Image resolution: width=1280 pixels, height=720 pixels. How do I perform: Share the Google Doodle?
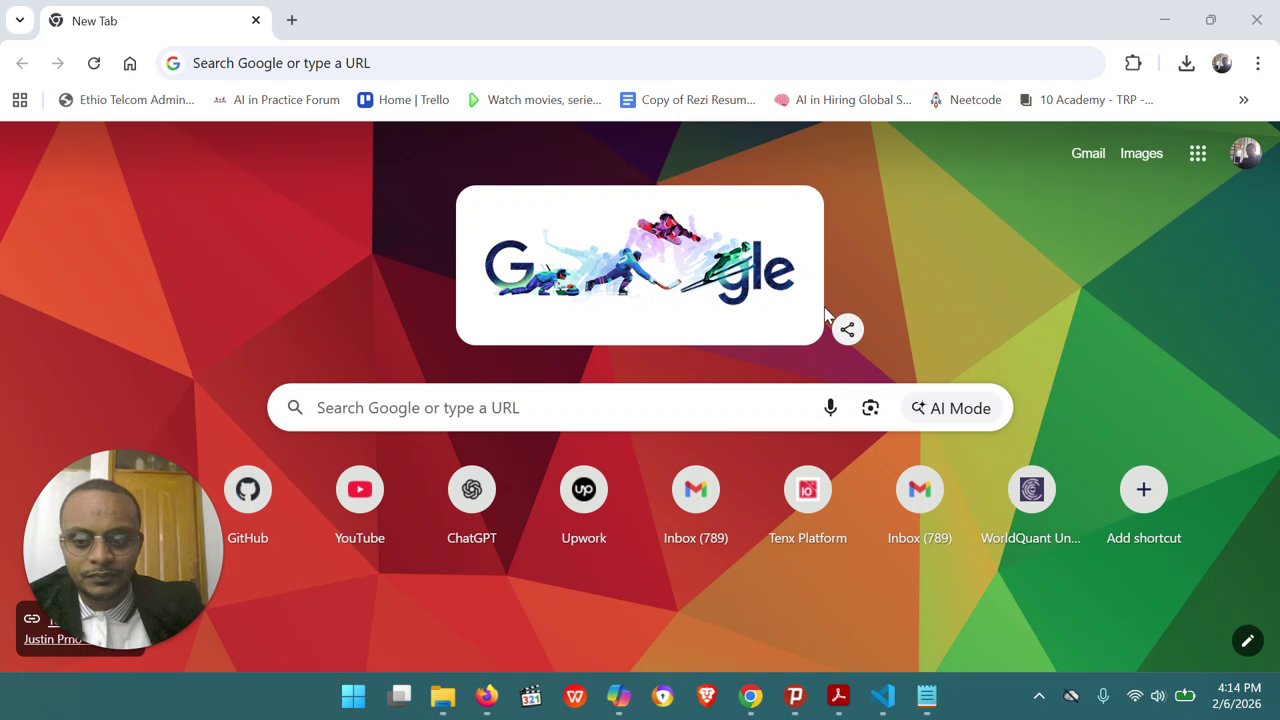pos(847,330)
